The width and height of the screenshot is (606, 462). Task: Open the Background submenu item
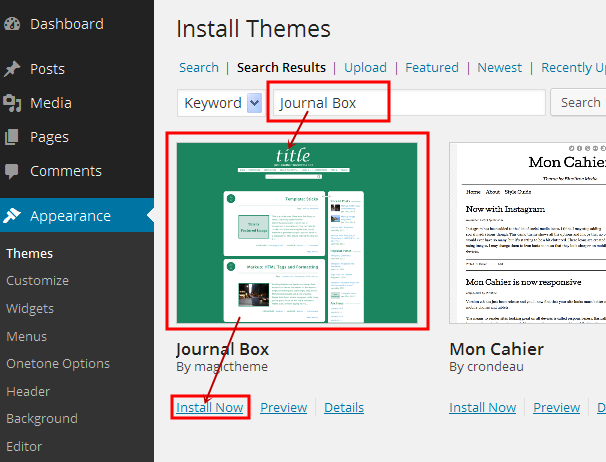point(42,419)
